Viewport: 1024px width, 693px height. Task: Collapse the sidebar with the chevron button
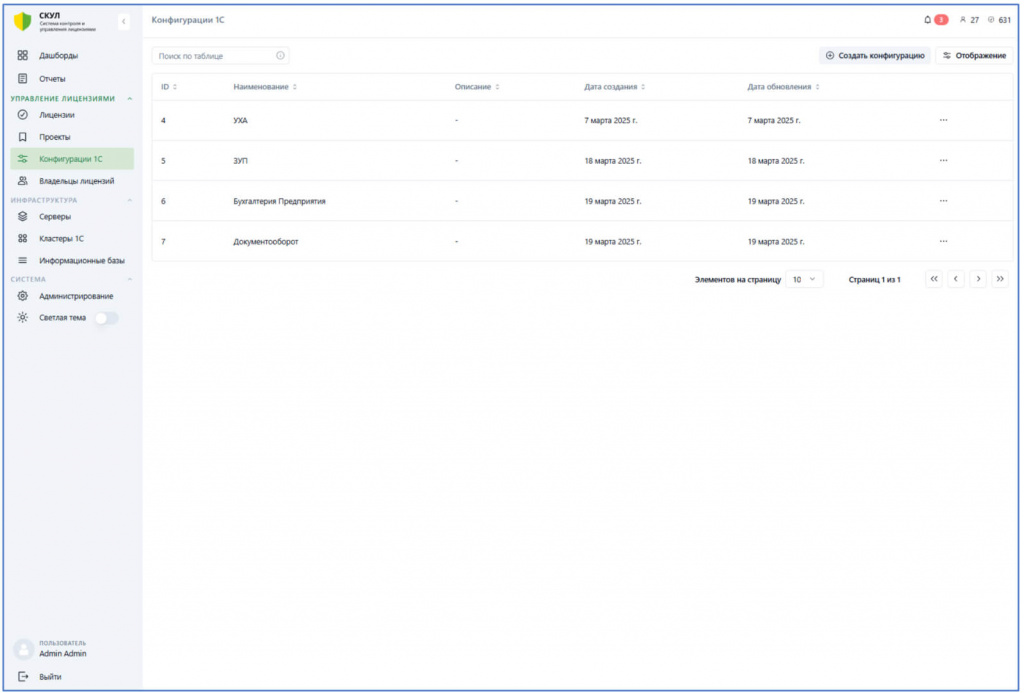[x=123, y=22]
